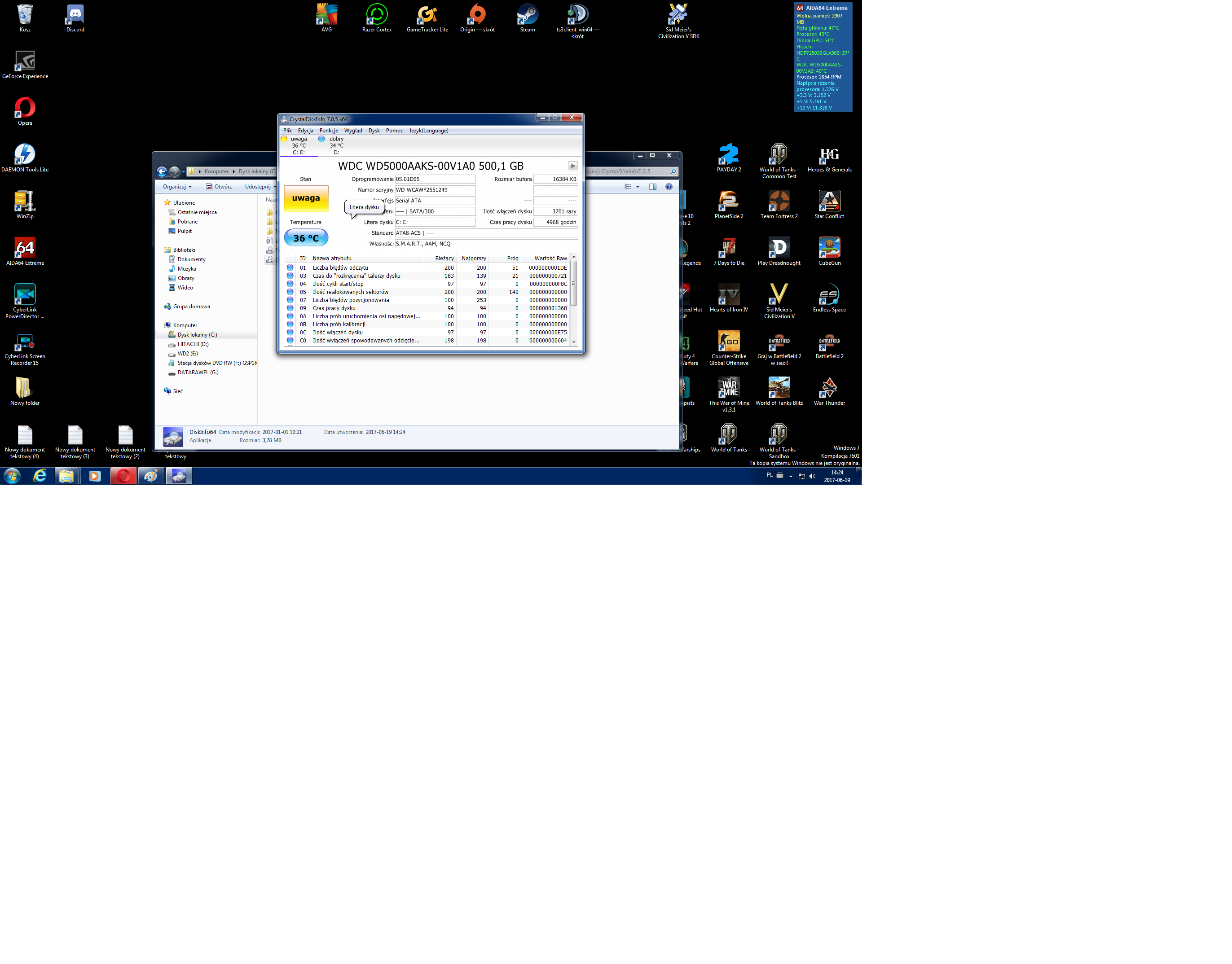Open Explorer help question-mark icon
This screenshot has width=1232, height=964.
click(669, 187)
